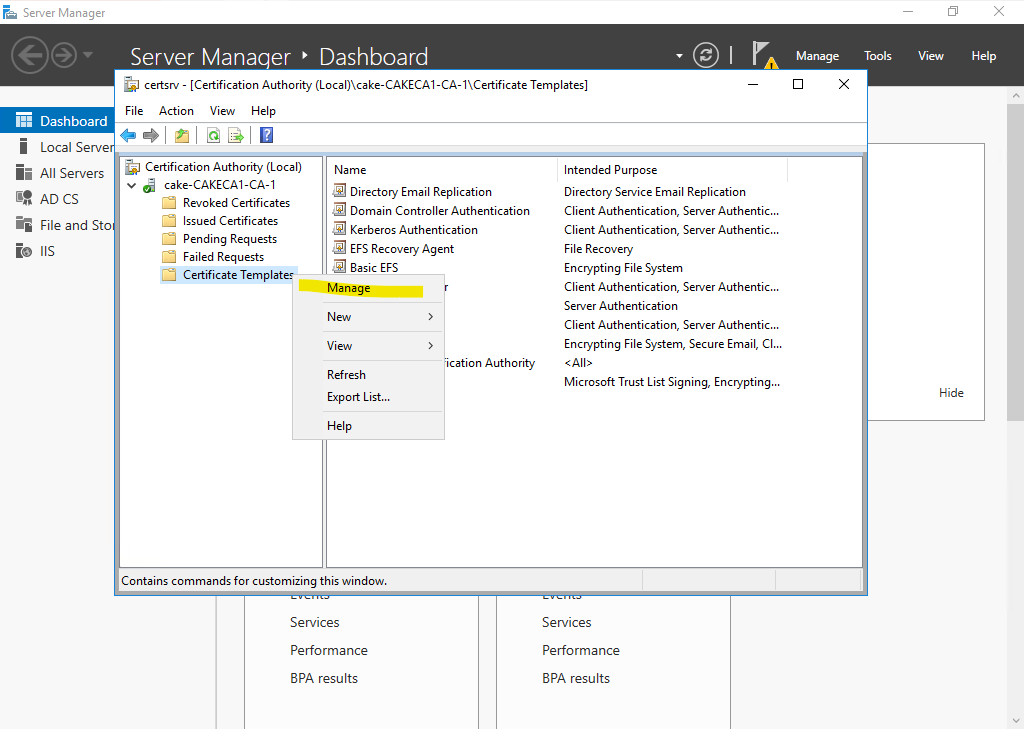Open breadcrumb dropdown arrow near refresh icon
The height and width of the screenshot is (729, 1024).
[679, 56]
